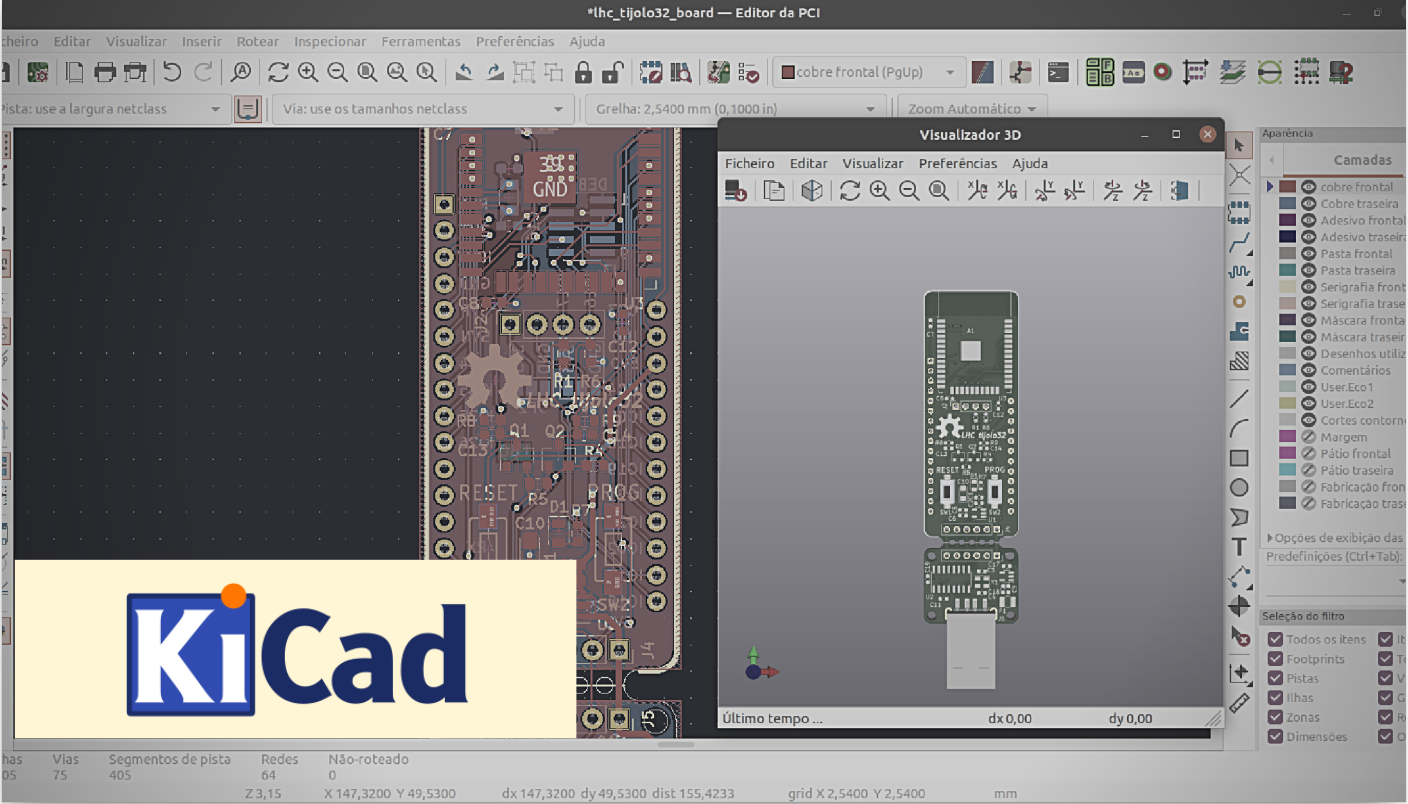Open the Grelha grid size dropdown
1408x804 pixels.
[736, 109]
